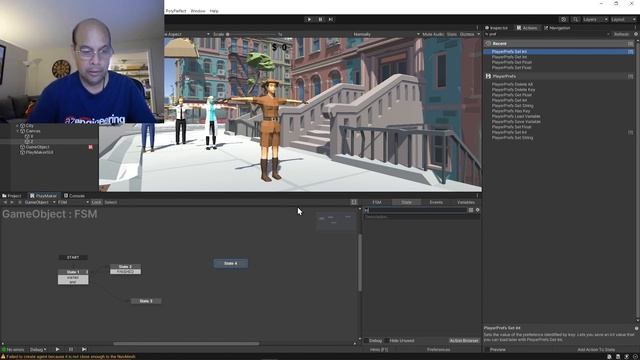This screenshot has width=640, height=360.
Task: Enable the Debug checkbox in State panel
Action: coord(367,340)
